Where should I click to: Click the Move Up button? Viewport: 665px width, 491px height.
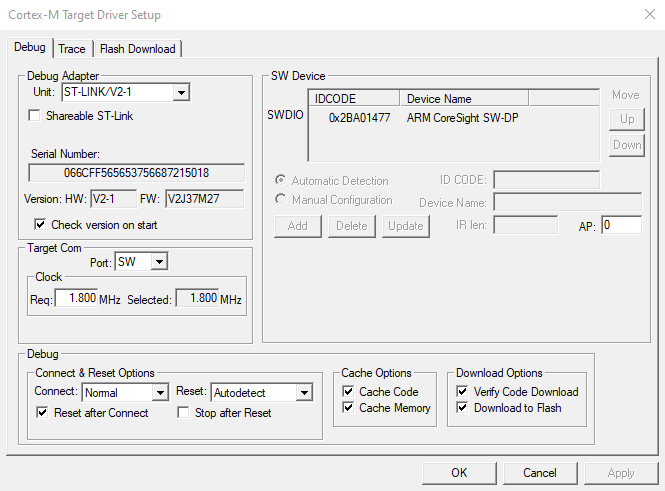pos(627,119)
